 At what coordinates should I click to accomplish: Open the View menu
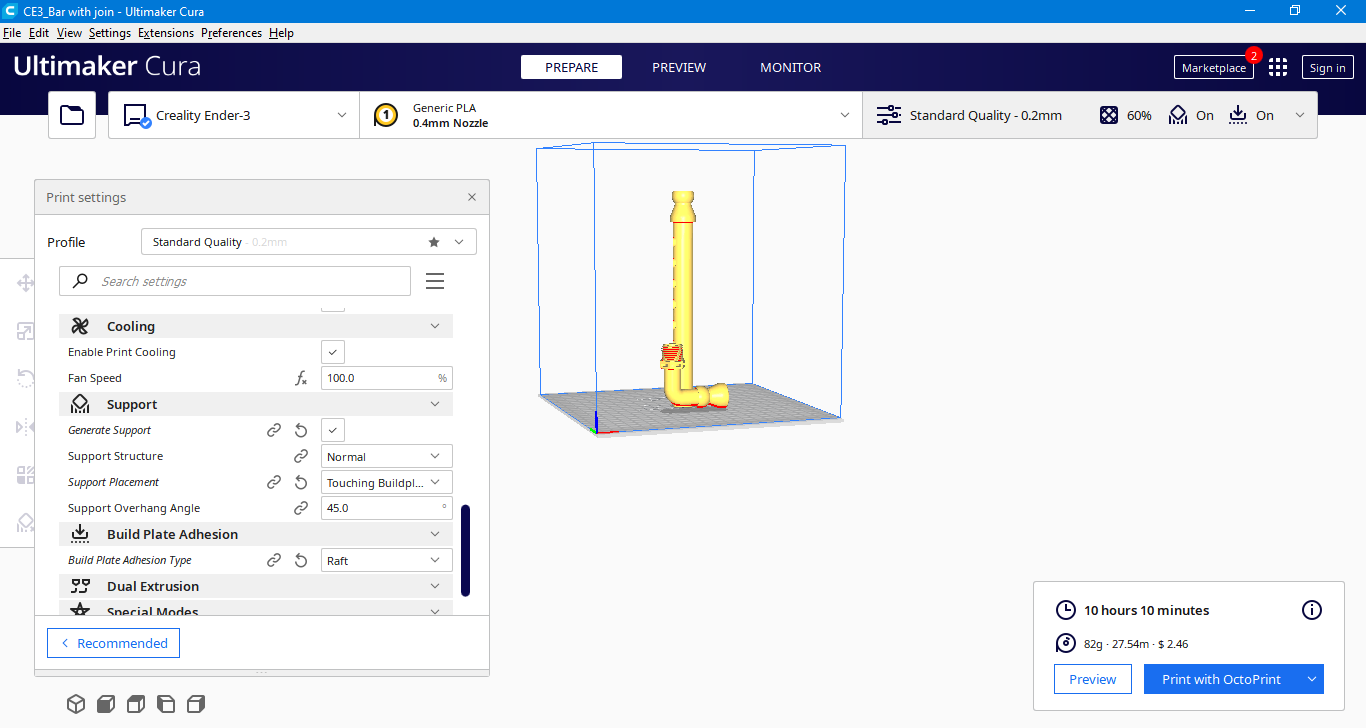coord(69,33)
